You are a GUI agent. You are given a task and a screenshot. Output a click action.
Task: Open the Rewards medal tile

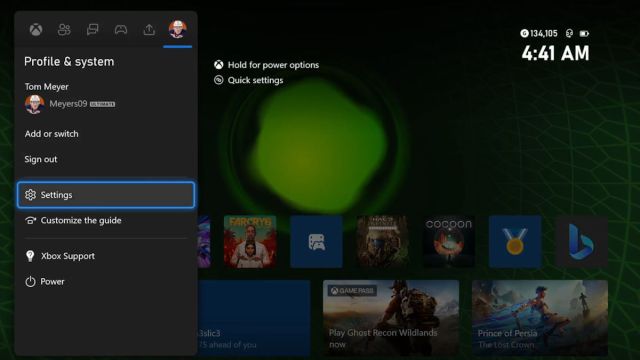click(515, 242)
